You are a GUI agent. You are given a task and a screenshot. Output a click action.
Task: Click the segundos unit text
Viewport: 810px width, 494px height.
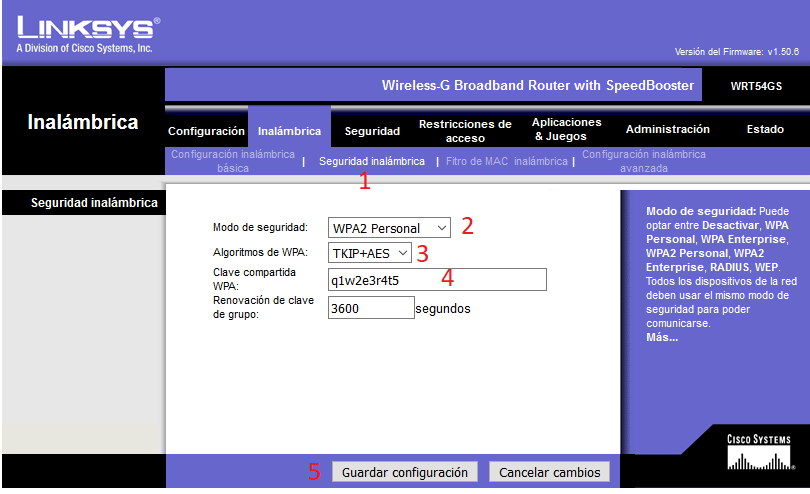point(443,308)
